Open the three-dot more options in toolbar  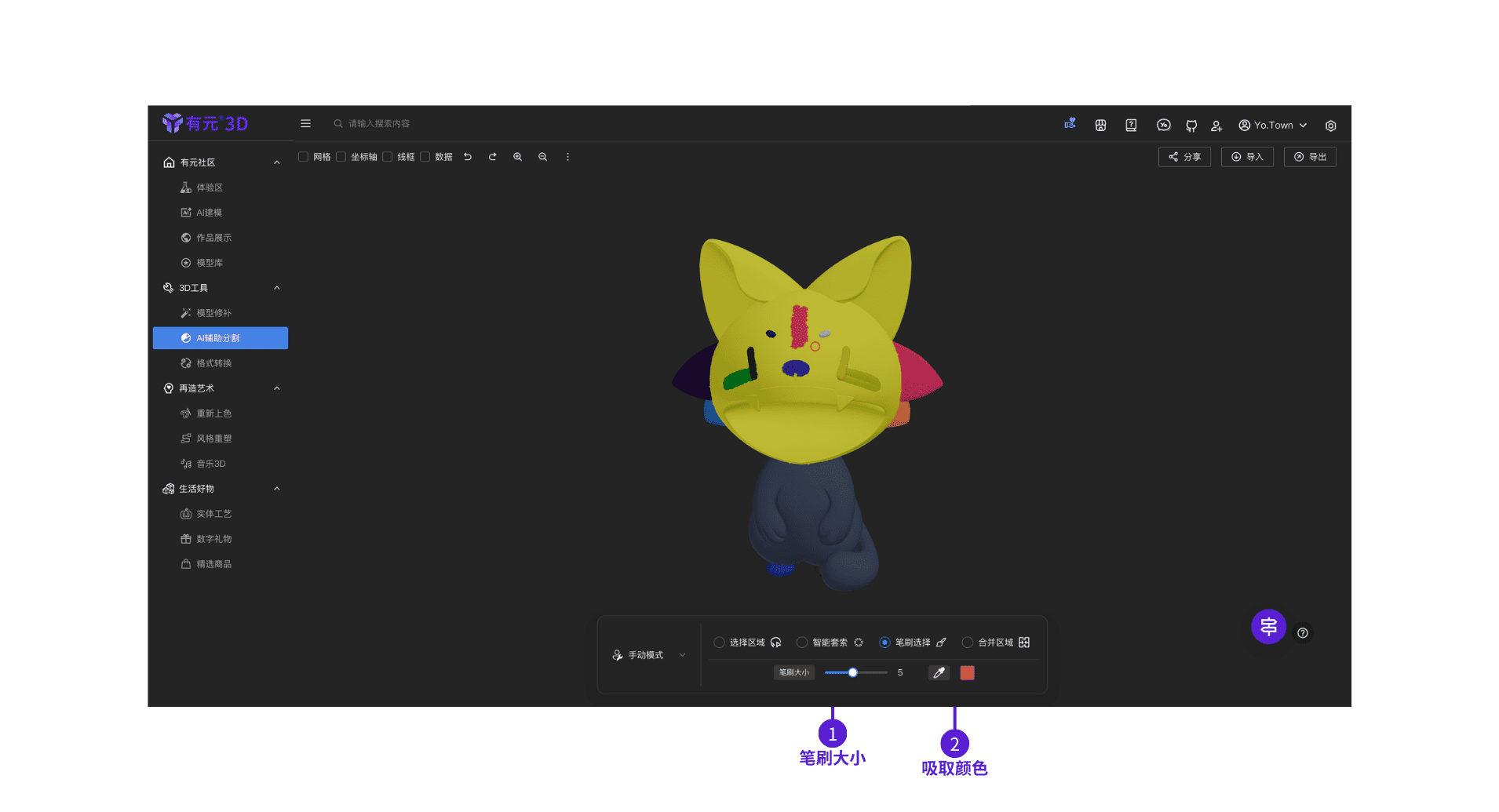coord(568,157)
